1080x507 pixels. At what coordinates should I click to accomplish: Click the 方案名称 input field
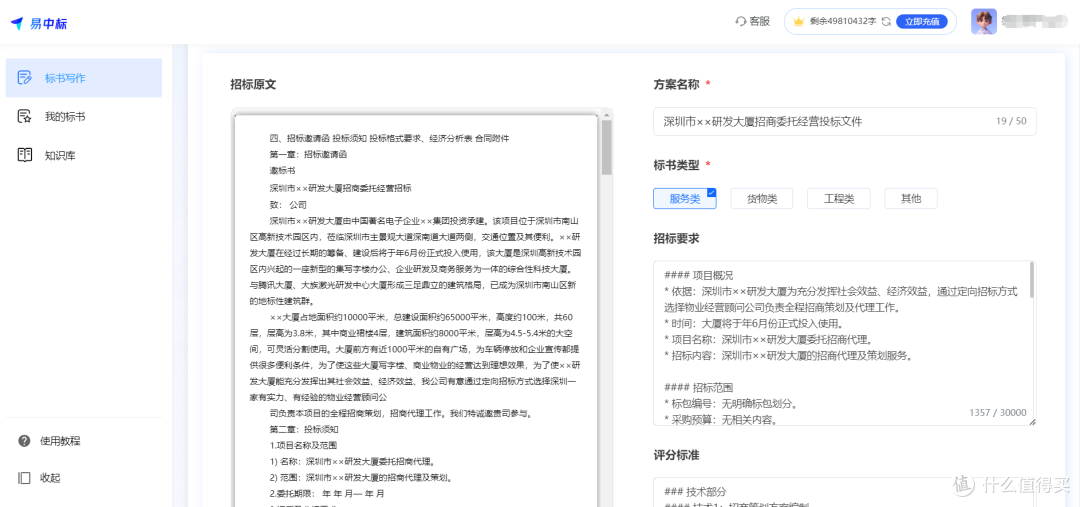tap(844, 121)
